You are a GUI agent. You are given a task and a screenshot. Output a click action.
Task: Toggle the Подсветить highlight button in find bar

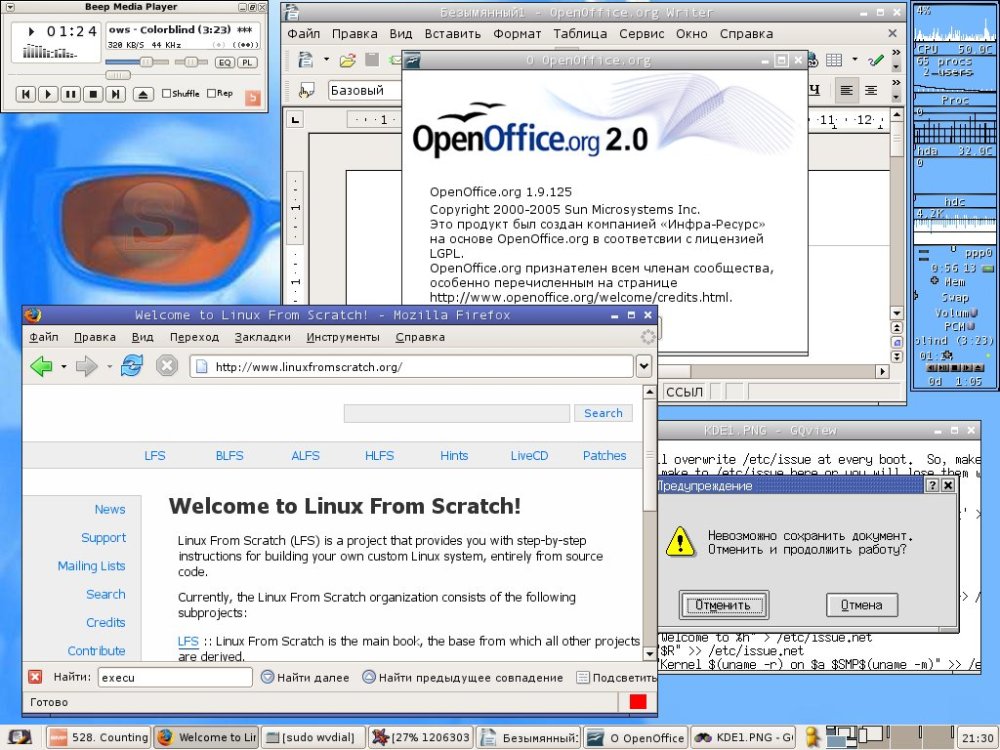(x=616, y=677)
